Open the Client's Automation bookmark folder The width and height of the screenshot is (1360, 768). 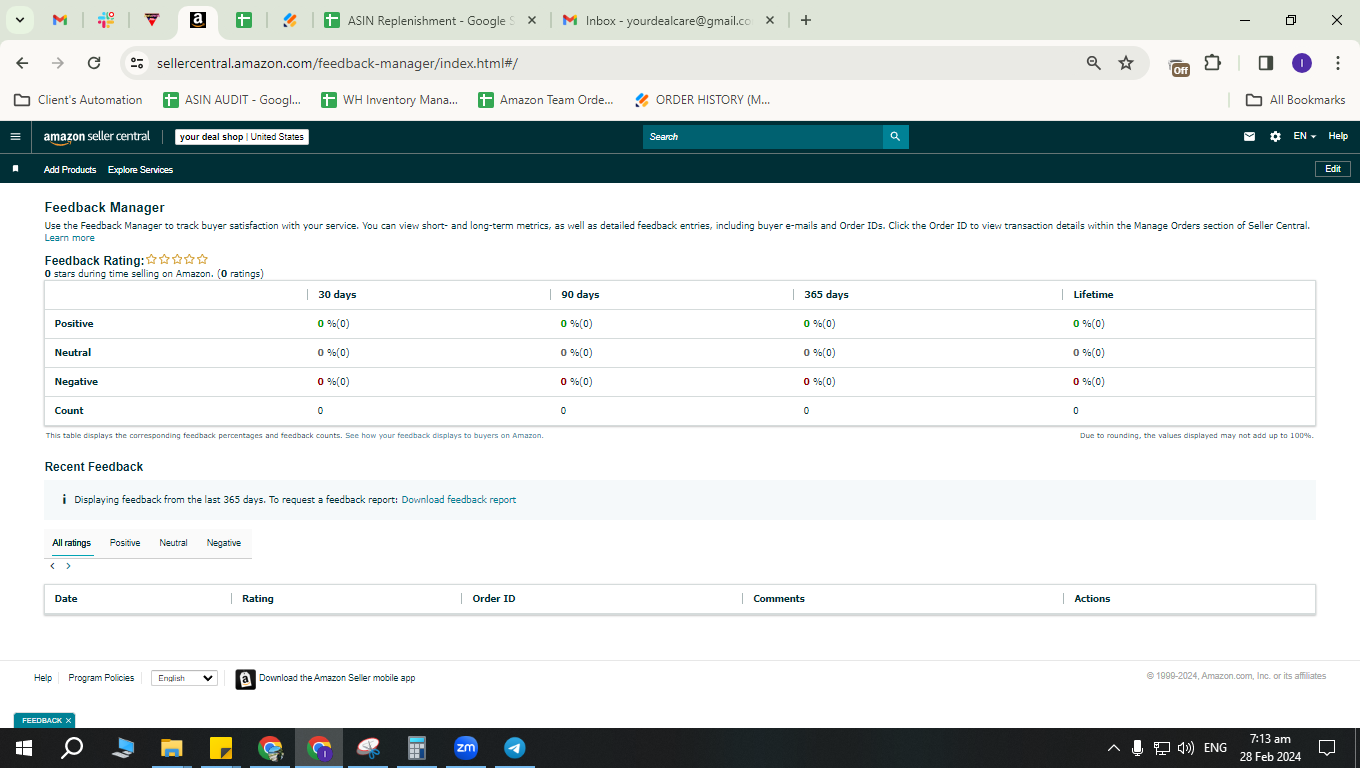tap(78, 100)
